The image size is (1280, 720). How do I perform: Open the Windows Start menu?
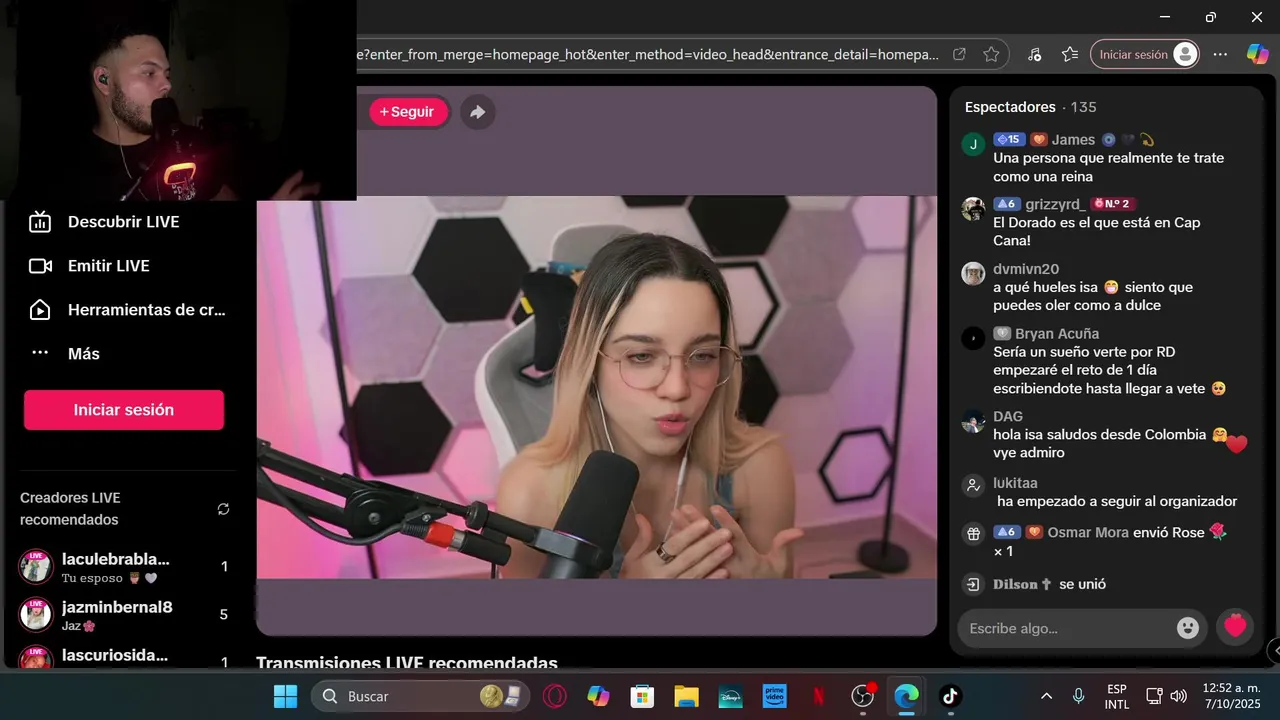[x=285, y=696]
